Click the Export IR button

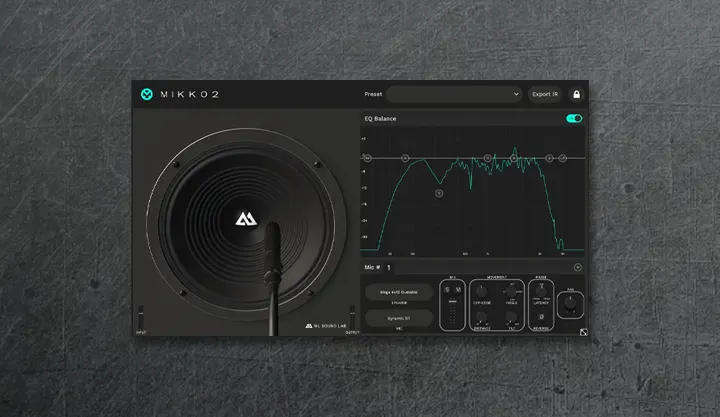[544, 94]
